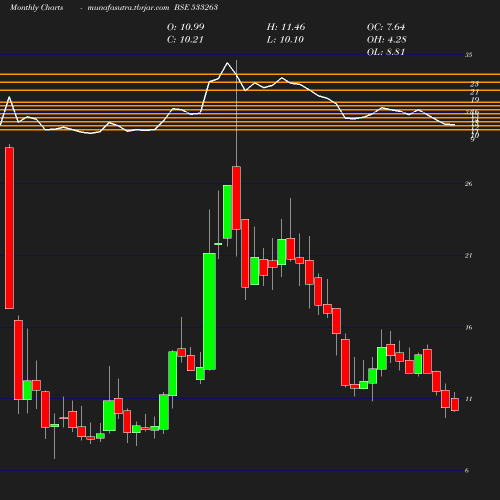Click the last red candlestick at right end
The height and width of the screenshot is (500, 500).
pyautogui.click(x=455, y=404)
